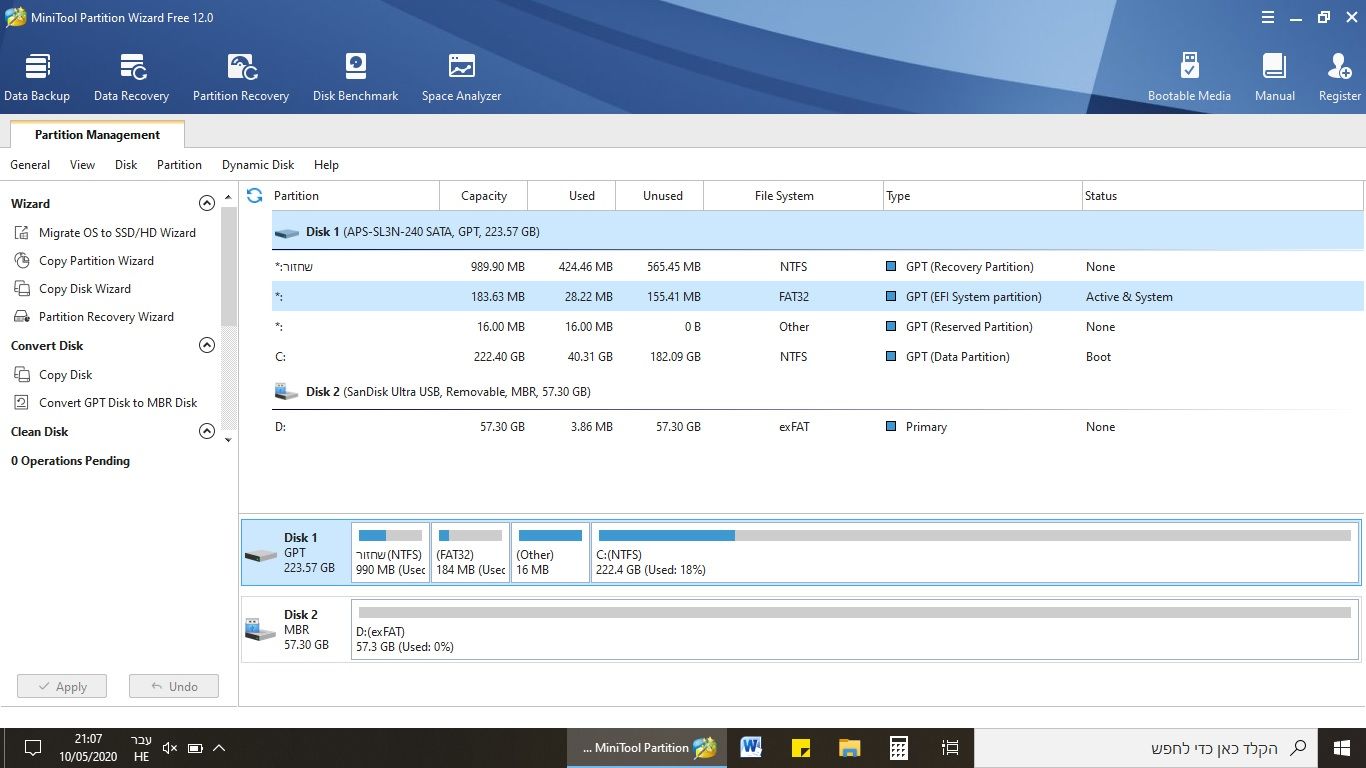Open Space Analyzer

[461, 77]
